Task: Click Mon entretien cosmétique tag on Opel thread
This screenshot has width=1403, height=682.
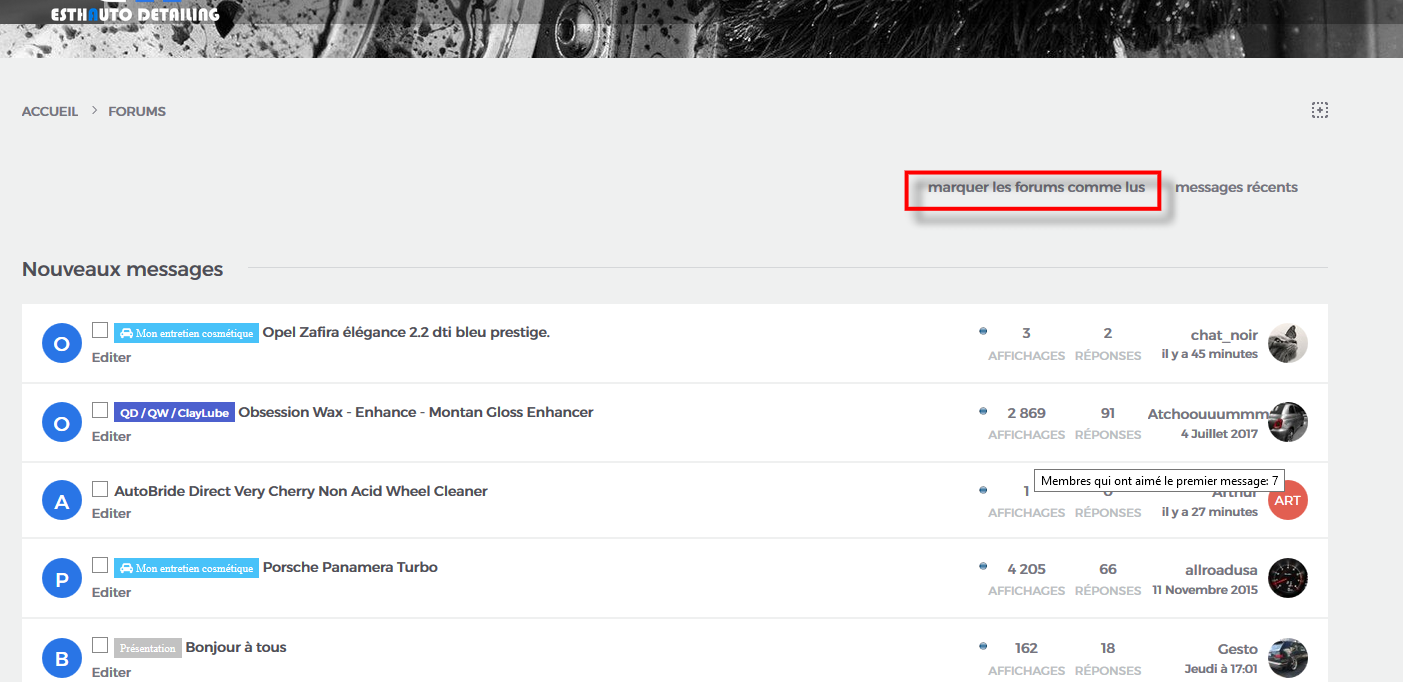Action: [x=186, y=333]
